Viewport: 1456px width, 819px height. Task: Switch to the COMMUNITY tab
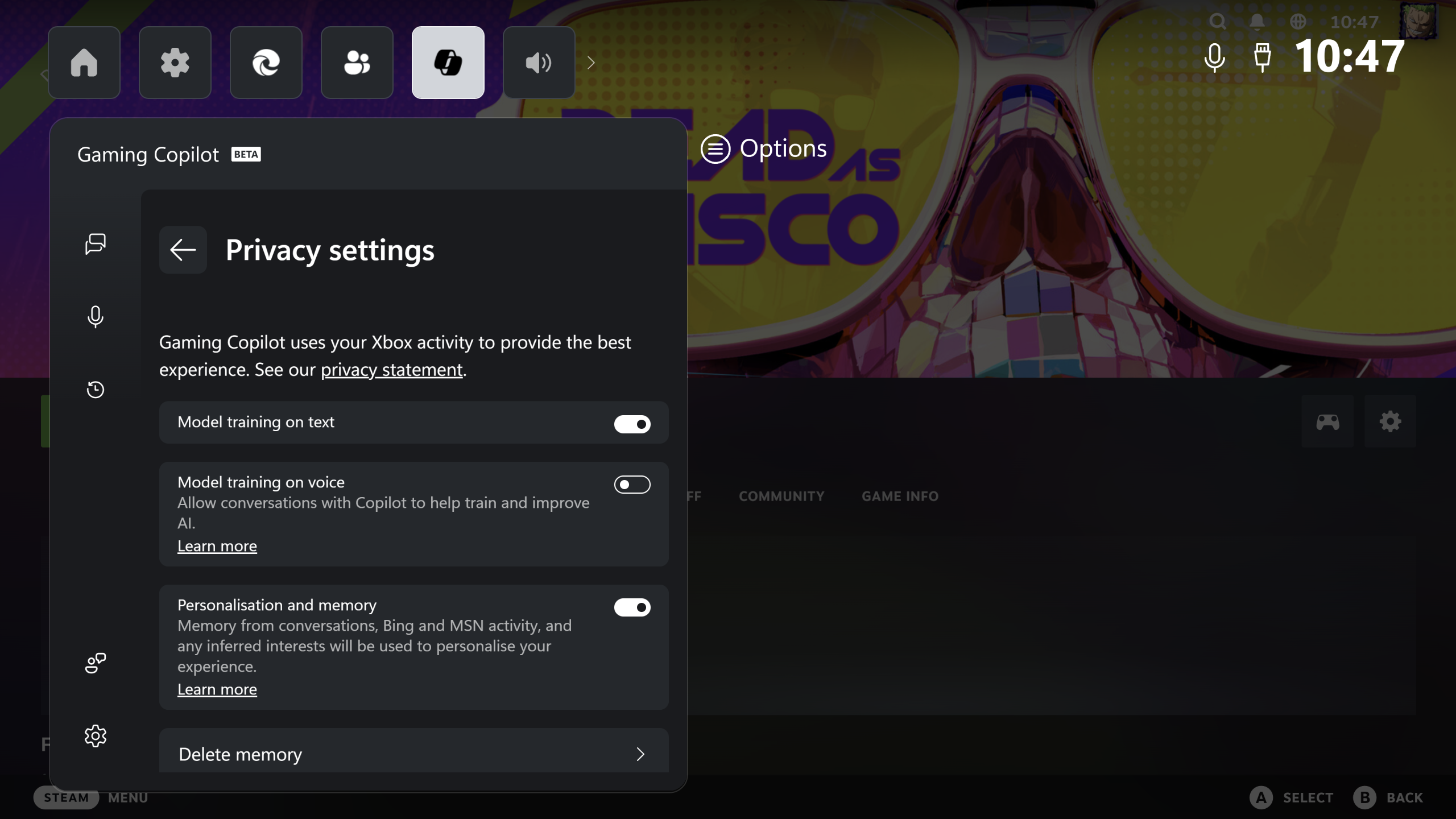(x=781, y=496)
